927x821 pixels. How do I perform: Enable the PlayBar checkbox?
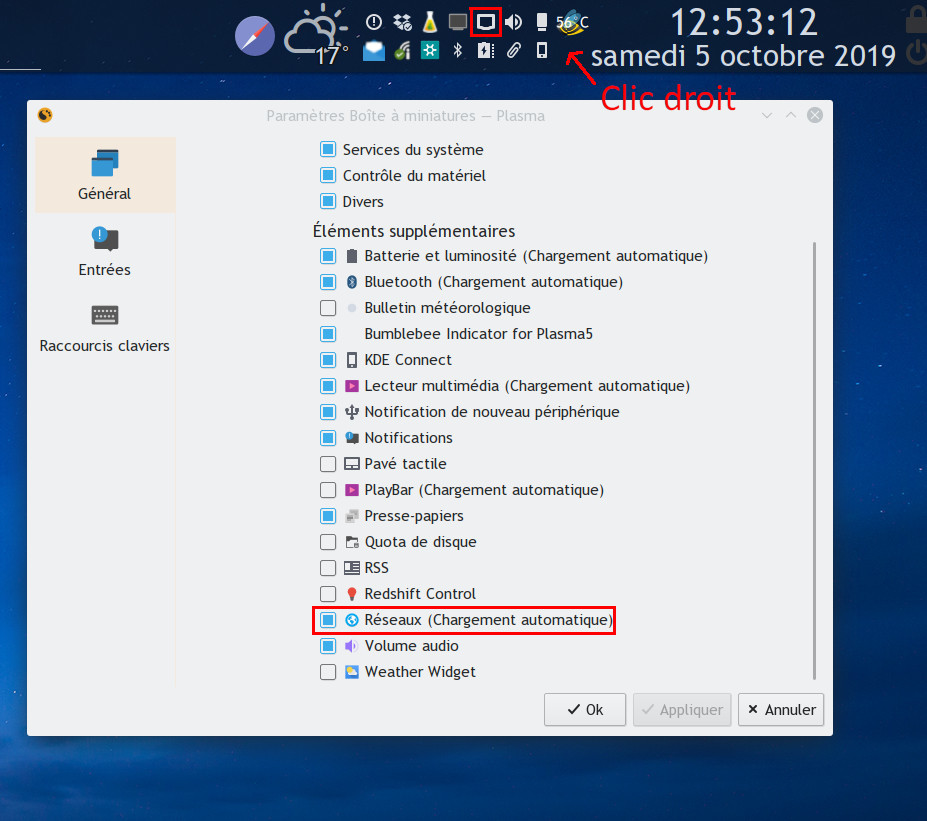[x=328, y=489]
